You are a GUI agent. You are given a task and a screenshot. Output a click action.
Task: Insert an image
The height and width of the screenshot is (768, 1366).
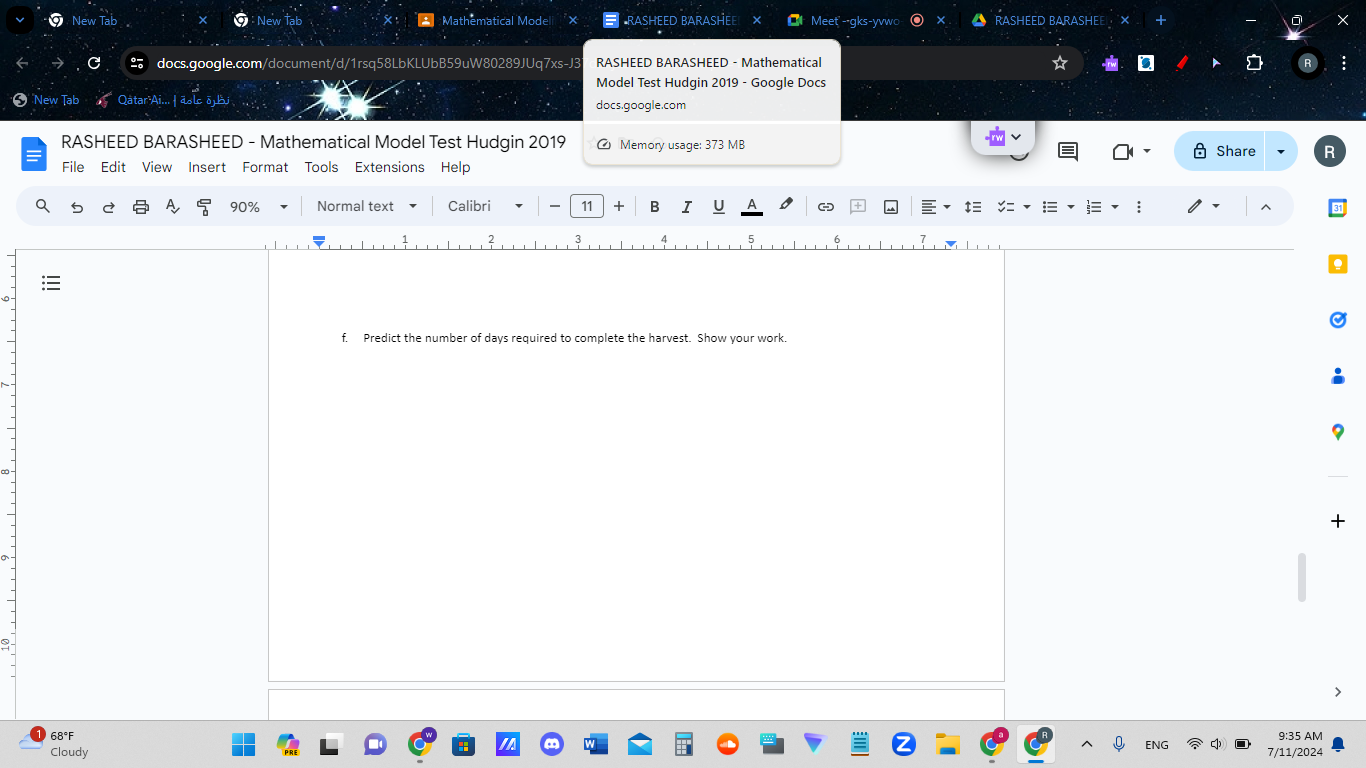click(x=891, y=207)
